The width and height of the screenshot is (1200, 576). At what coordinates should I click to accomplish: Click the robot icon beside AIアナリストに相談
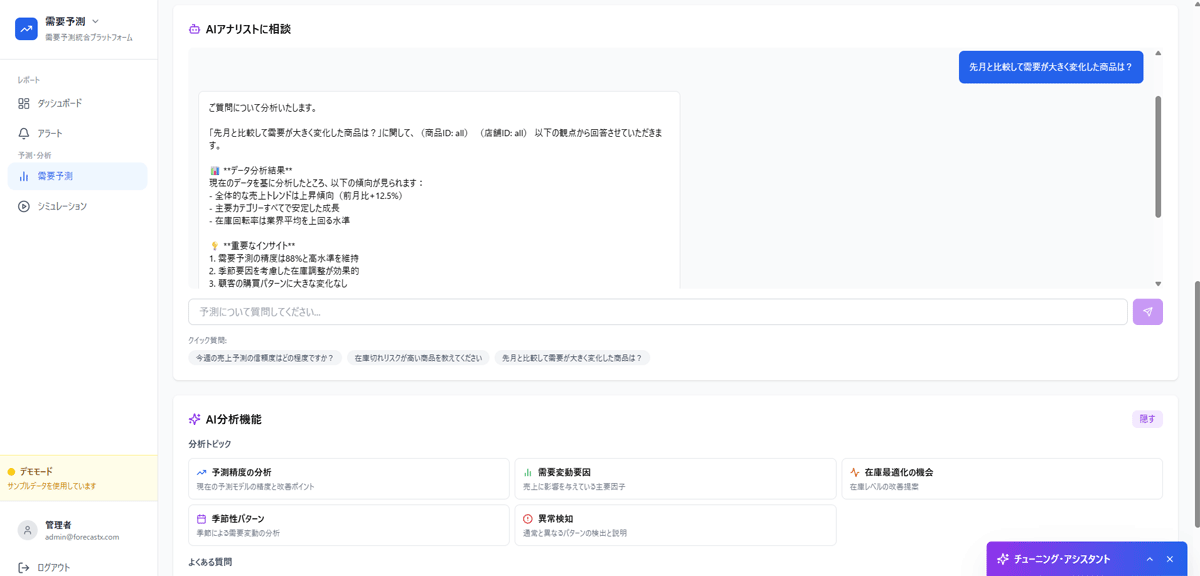[194, 29]
